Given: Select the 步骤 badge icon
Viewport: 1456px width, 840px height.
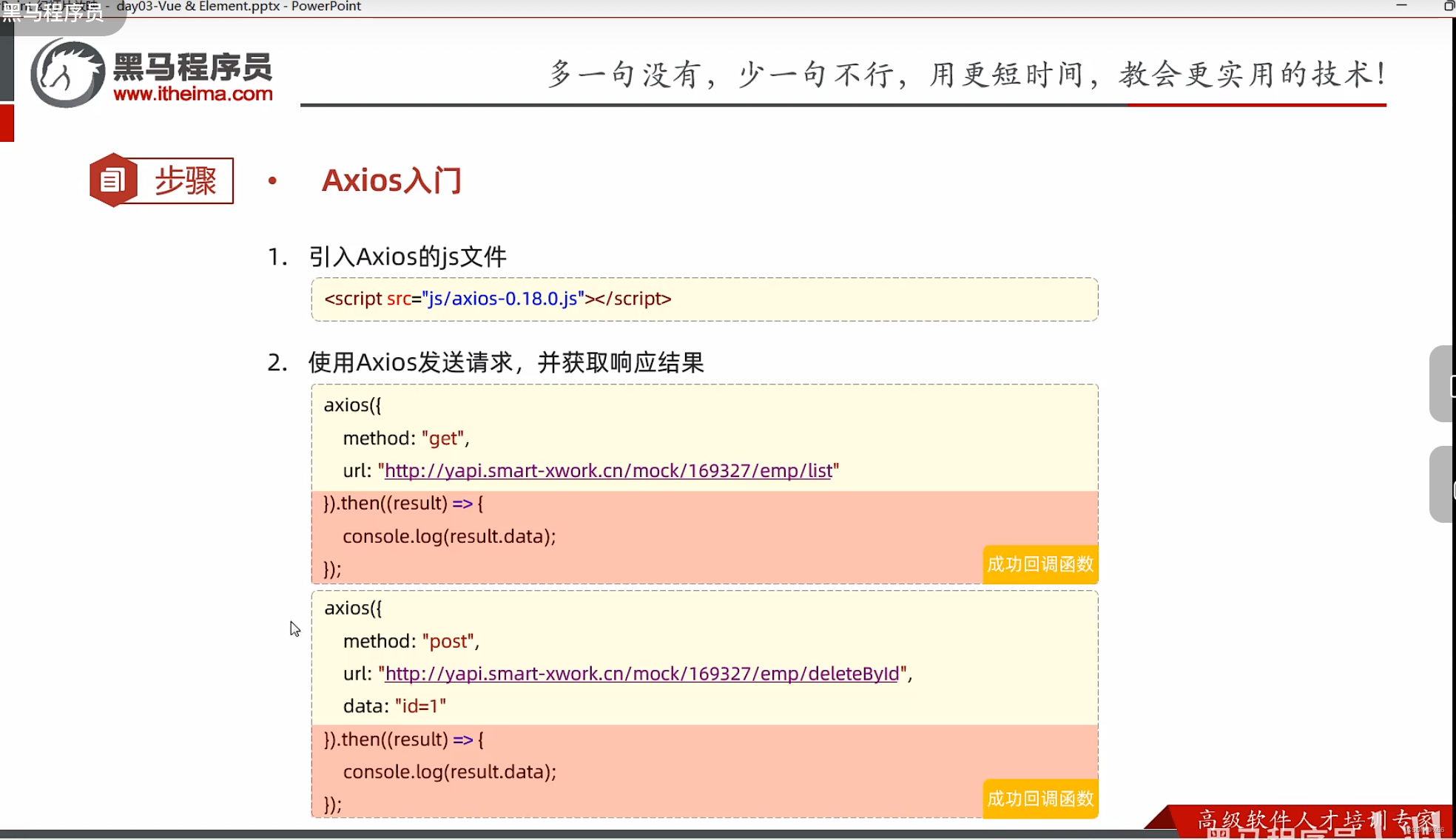Looking at the screenshot, I should [x=160, y=180].
